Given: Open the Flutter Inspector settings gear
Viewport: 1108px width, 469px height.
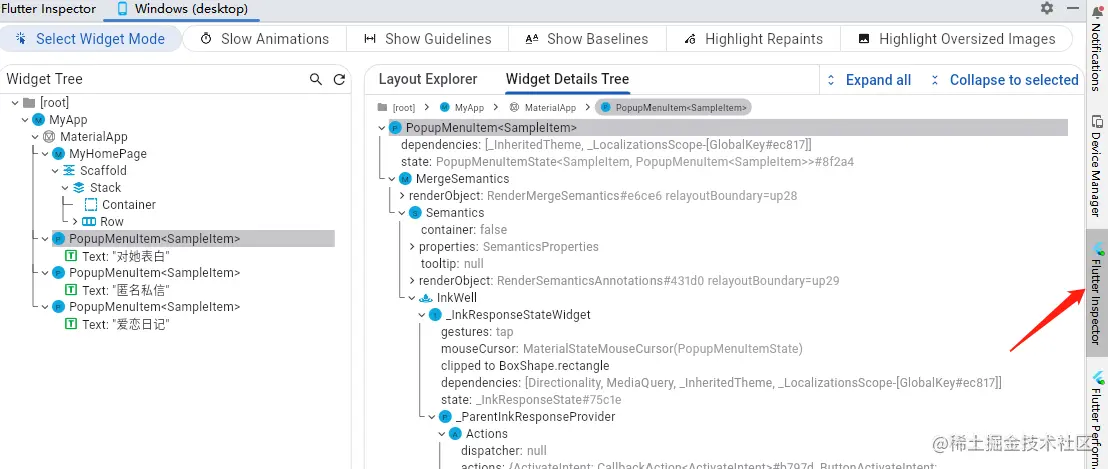Looking at the screenshot, I should coord(1047,8).
